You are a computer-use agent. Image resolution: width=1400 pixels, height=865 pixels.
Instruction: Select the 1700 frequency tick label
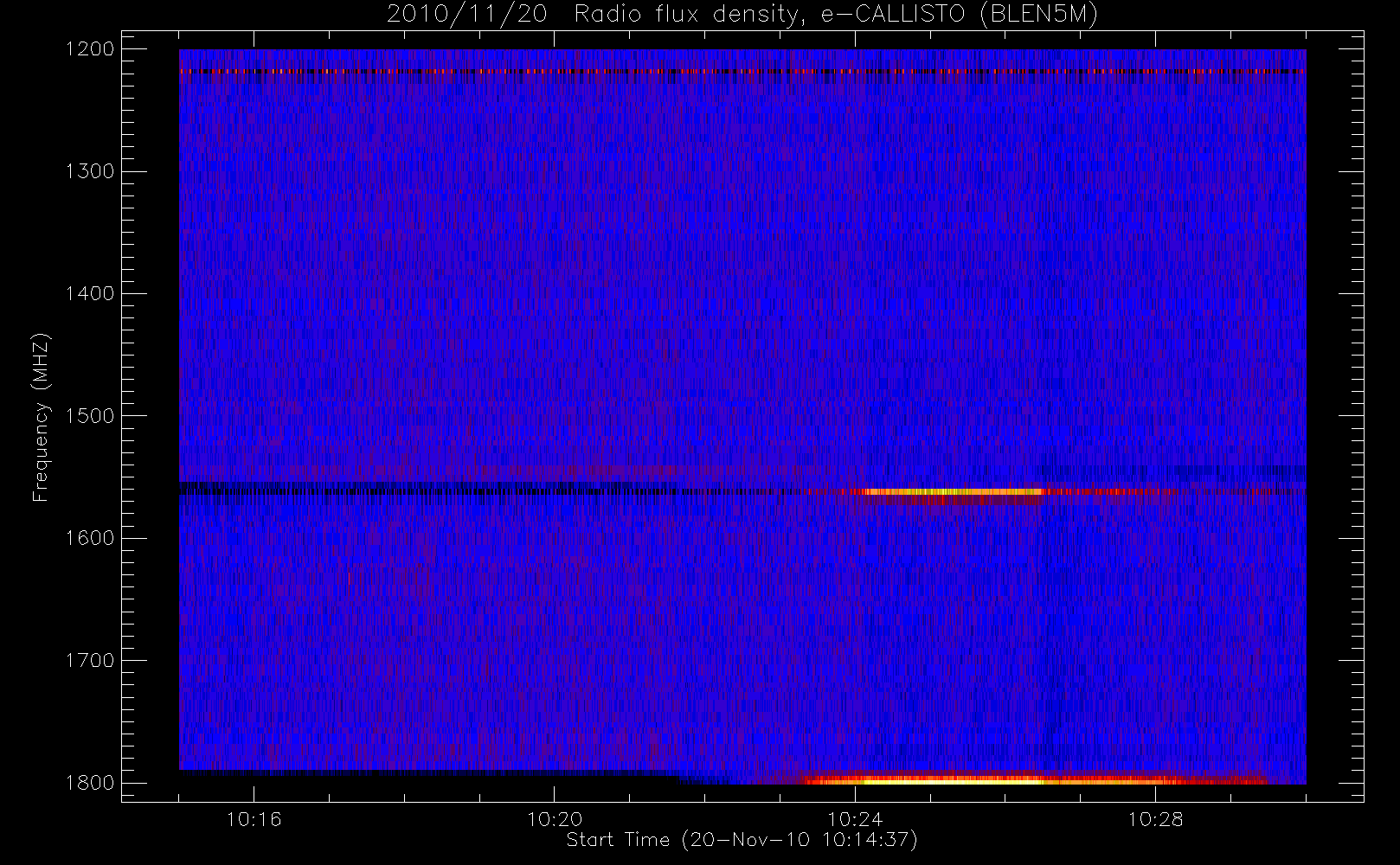click(x=90, y=661)
